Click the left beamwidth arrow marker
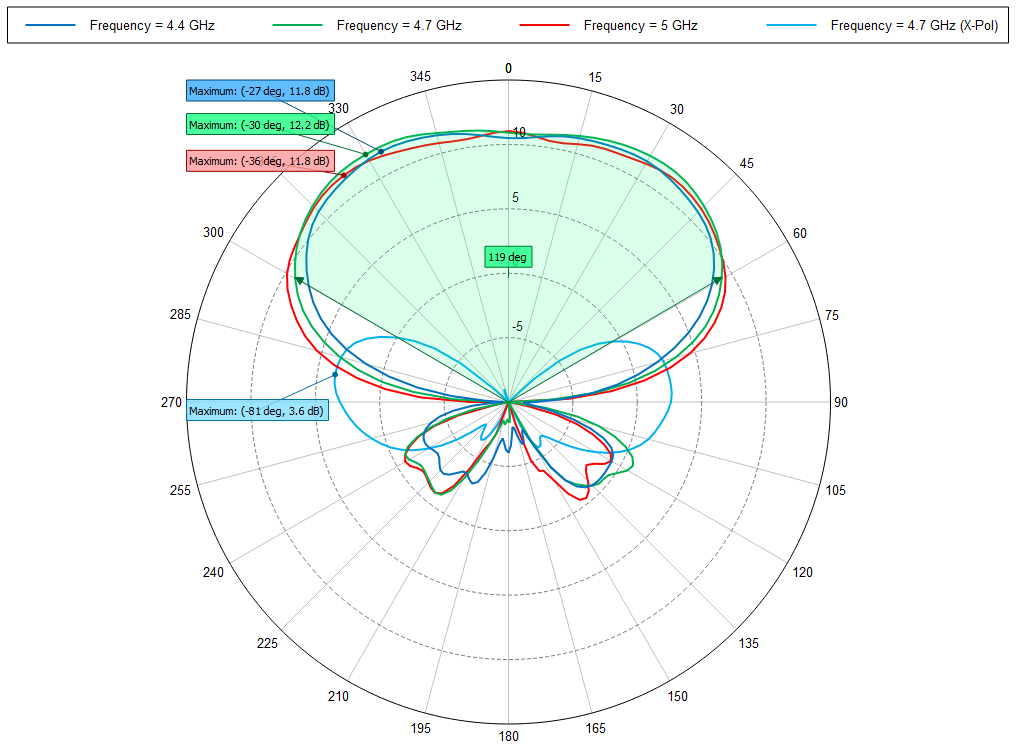 point(300,278)
